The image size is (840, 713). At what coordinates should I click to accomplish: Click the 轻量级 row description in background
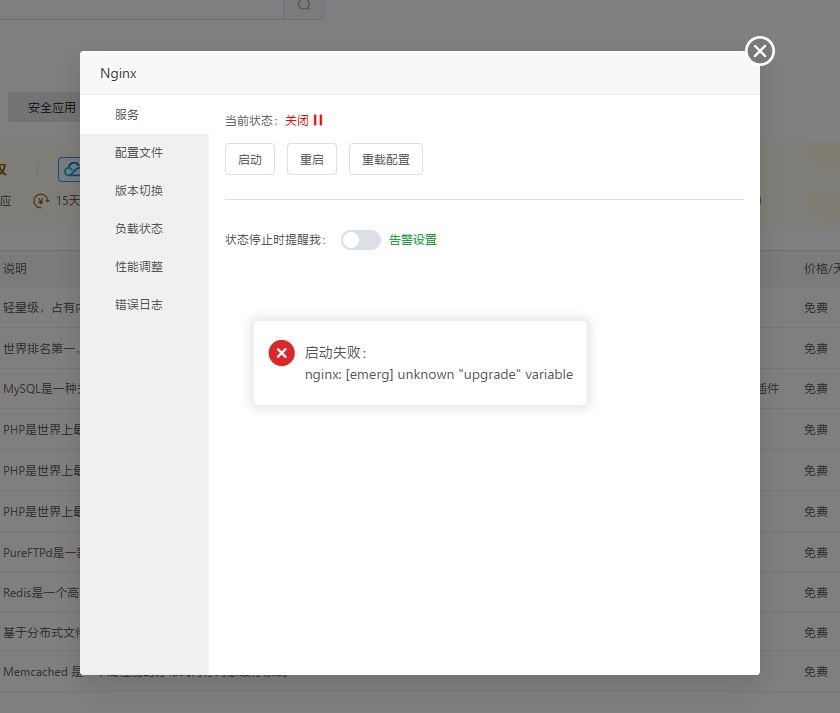(41, 307)
